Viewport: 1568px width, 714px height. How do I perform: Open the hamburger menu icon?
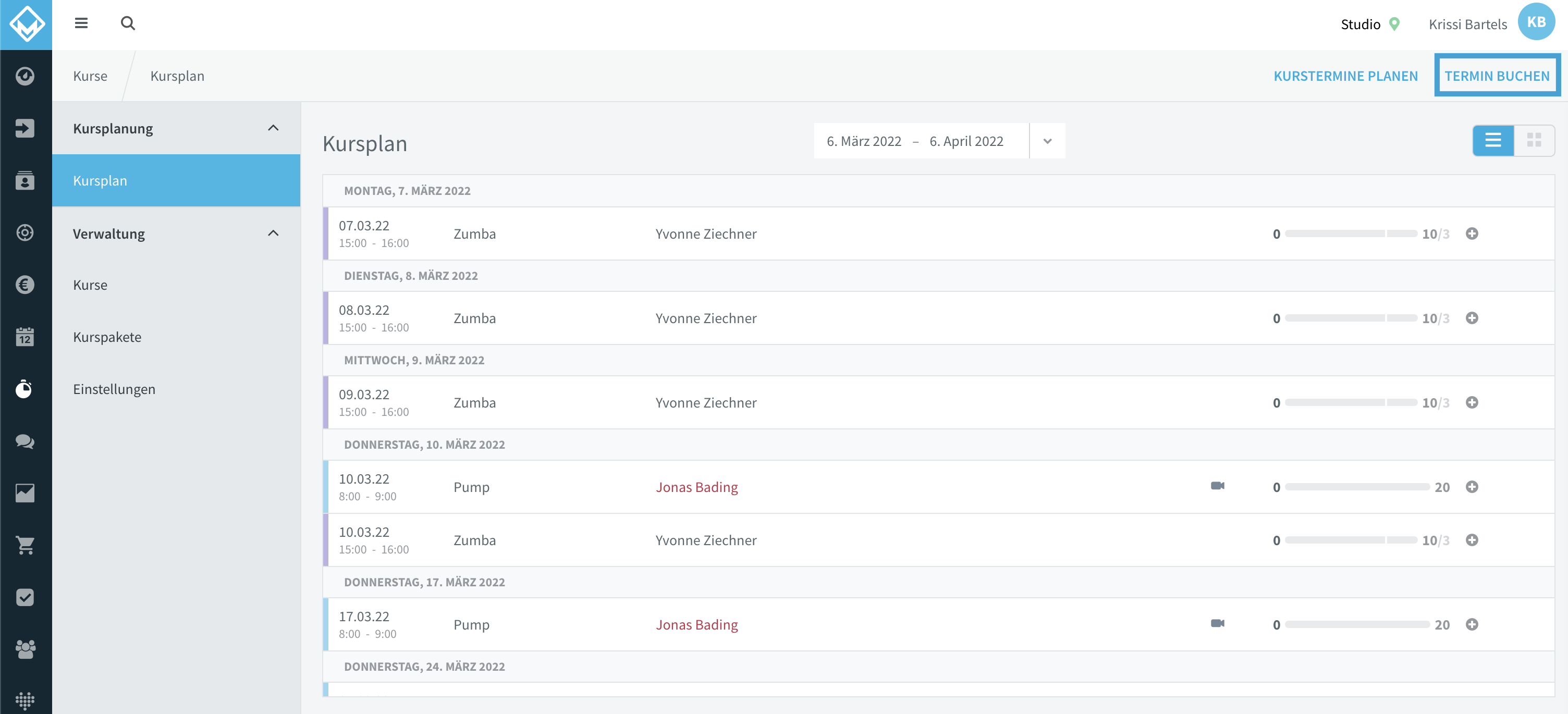tap(81, 23)
